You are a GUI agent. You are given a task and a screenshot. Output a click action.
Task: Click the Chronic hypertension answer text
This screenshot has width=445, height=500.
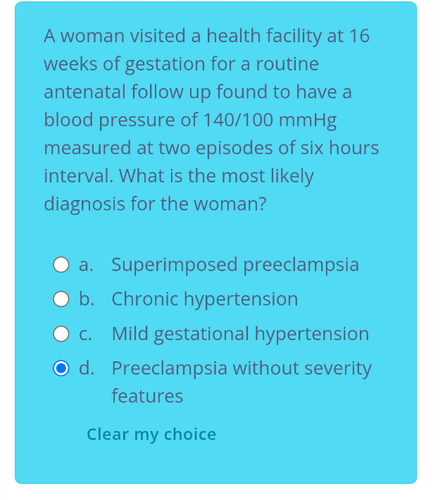click(x=205, y=299)
